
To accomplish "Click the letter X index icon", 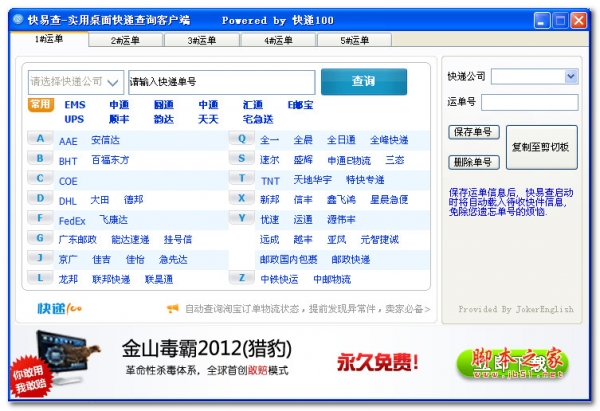I will click(x=242, y=198).
